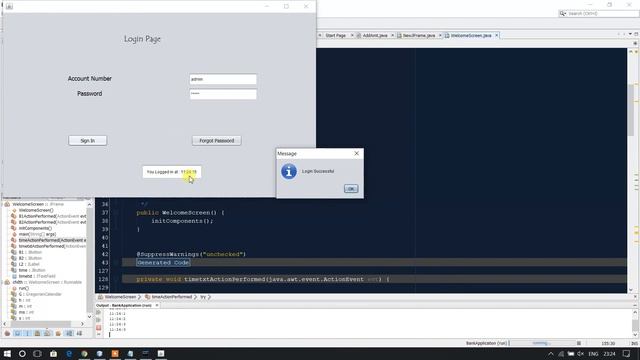The height and width of the screenshot is (360, 640).
Task: Open Microsoft Store from the taskbar
Action: point(53,353)
